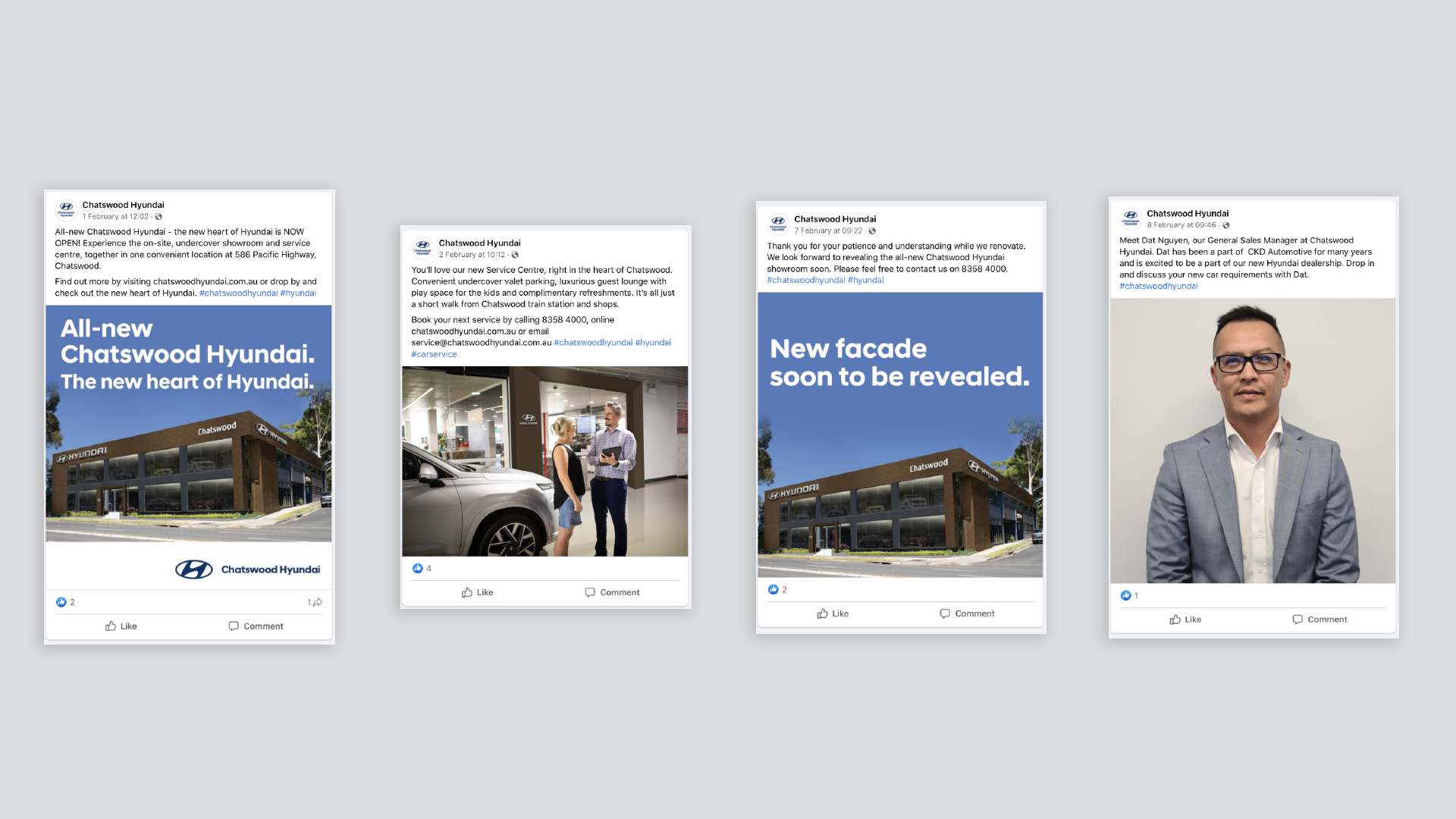This screenshot has height=819, width=1456.
Task: Click public globe icon on 1 February post
Action: pyautogui.click(x=158, y=217)
